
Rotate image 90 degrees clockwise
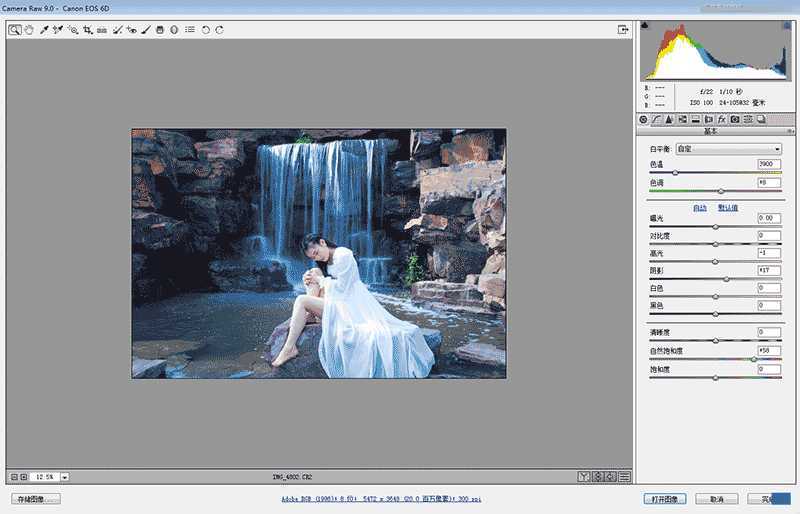coord(219,30)
